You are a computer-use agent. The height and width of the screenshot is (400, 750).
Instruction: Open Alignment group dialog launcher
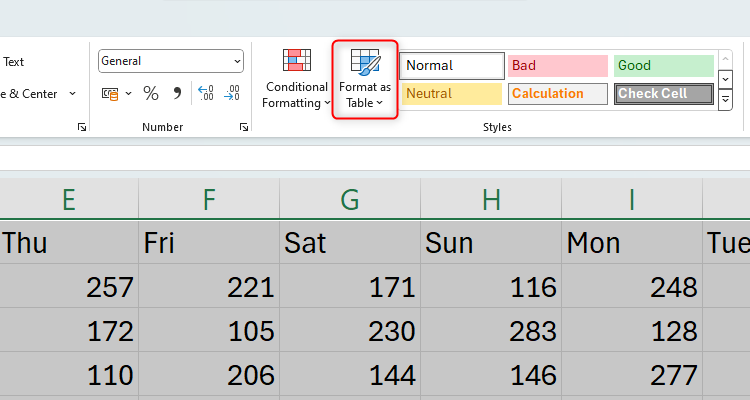(82, 127)
